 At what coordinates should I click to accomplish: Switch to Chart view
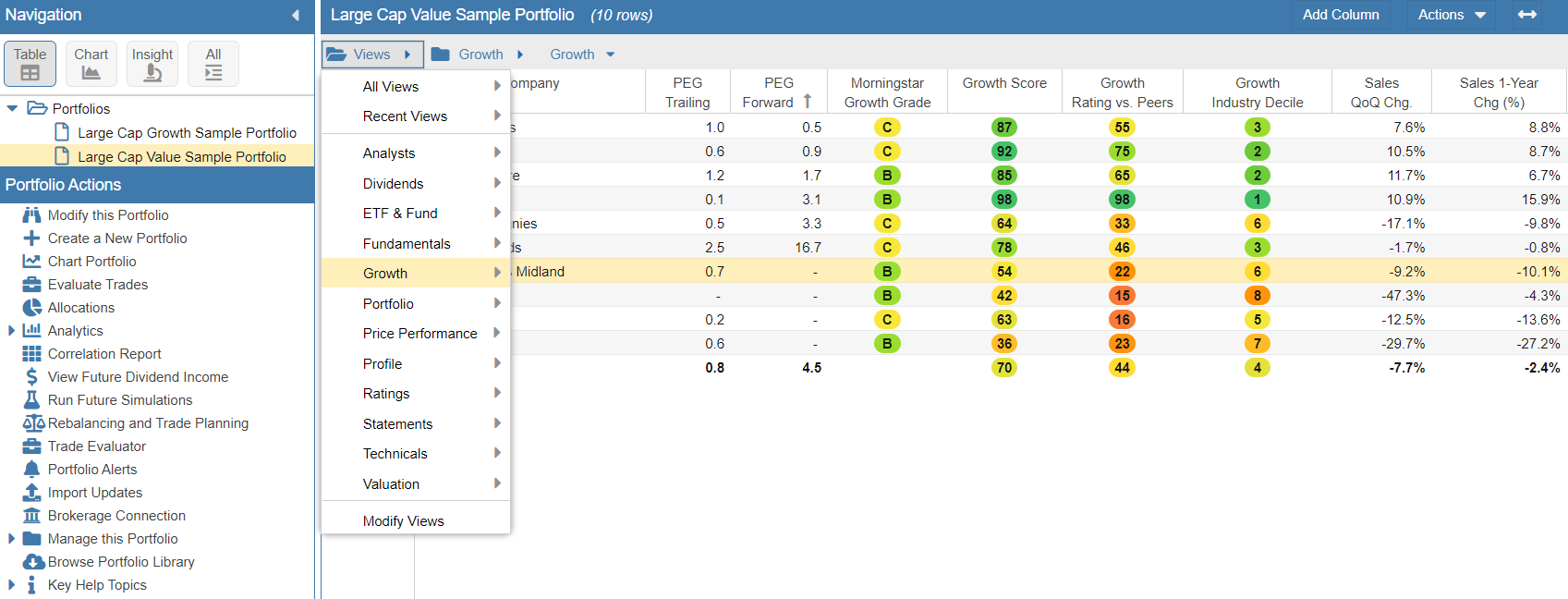coord(91,64)
